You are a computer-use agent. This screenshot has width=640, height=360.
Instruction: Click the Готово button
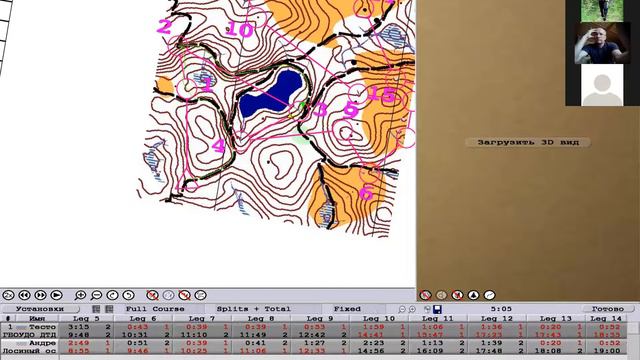(x=608, y=309)
